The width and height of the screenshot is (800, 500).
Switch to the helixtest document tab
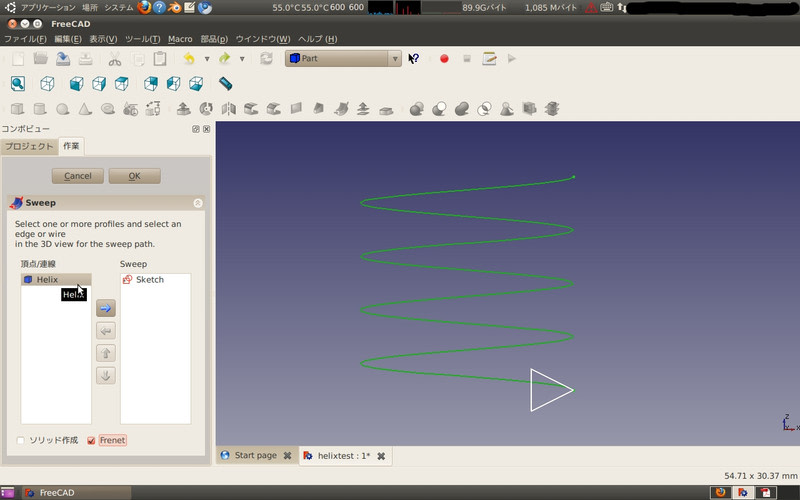[x=344, y=456]
